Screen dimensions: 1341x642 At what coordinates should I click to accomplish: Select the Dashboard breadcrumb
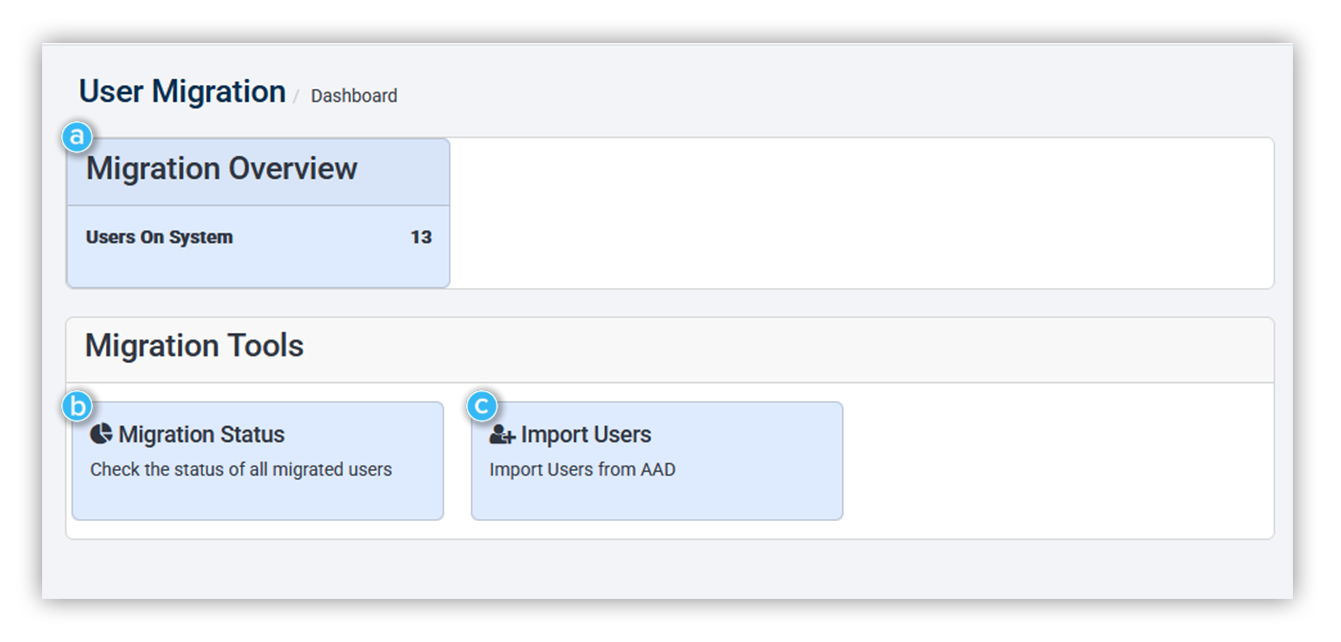pyautogui.click(x=354, y=96)
